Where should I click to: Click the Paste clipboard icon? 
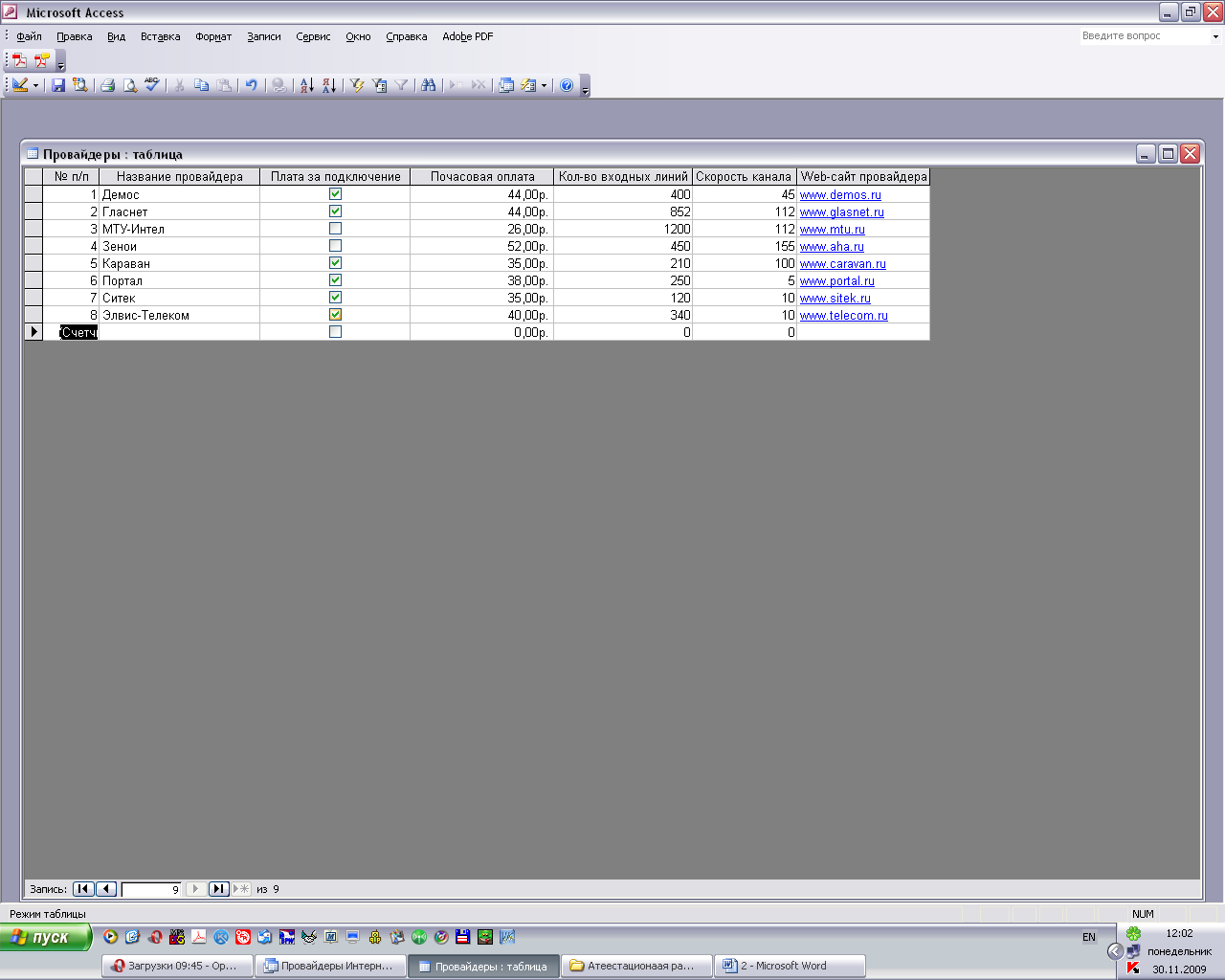click(223, 85)
